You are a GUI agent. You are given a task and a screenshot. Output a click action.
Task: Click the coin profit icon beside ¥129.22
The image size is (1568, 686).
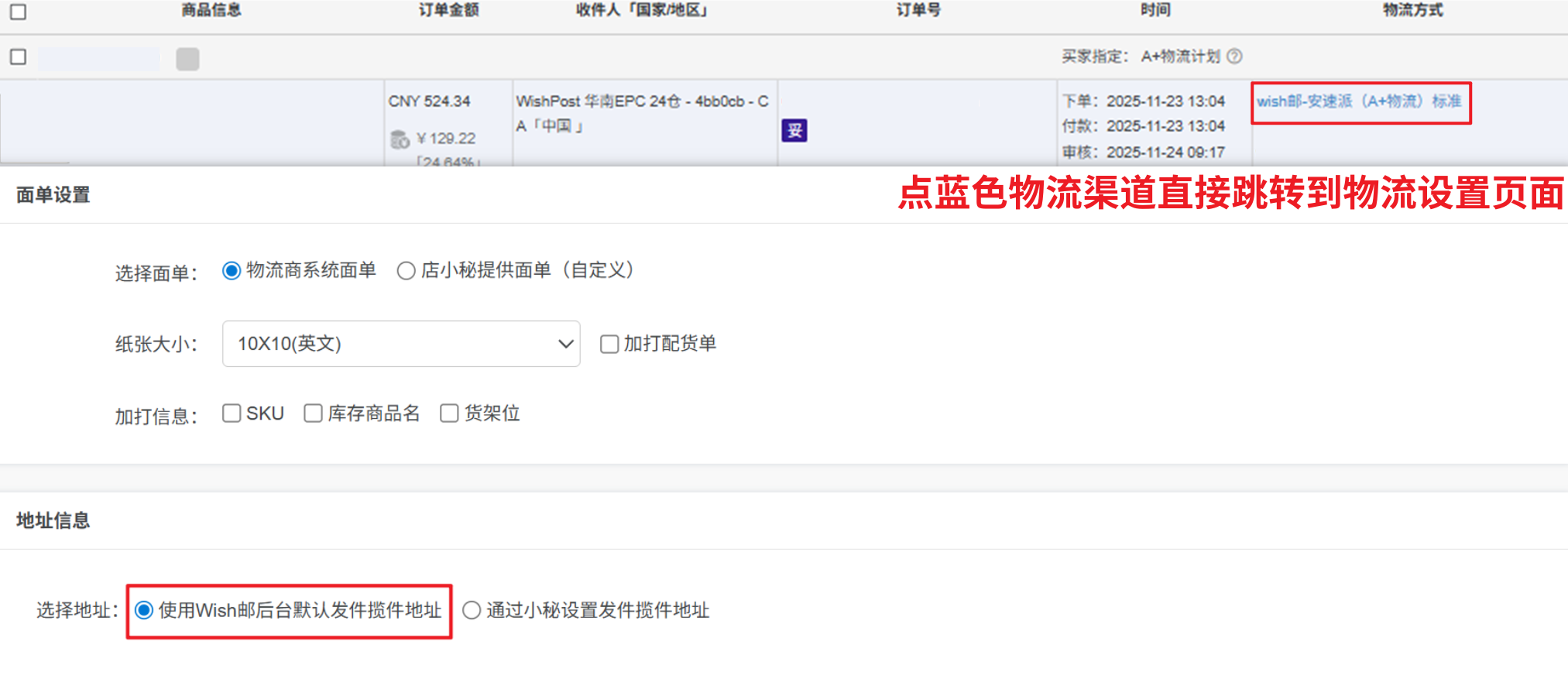pyautogui.click(x=400, y=139)
